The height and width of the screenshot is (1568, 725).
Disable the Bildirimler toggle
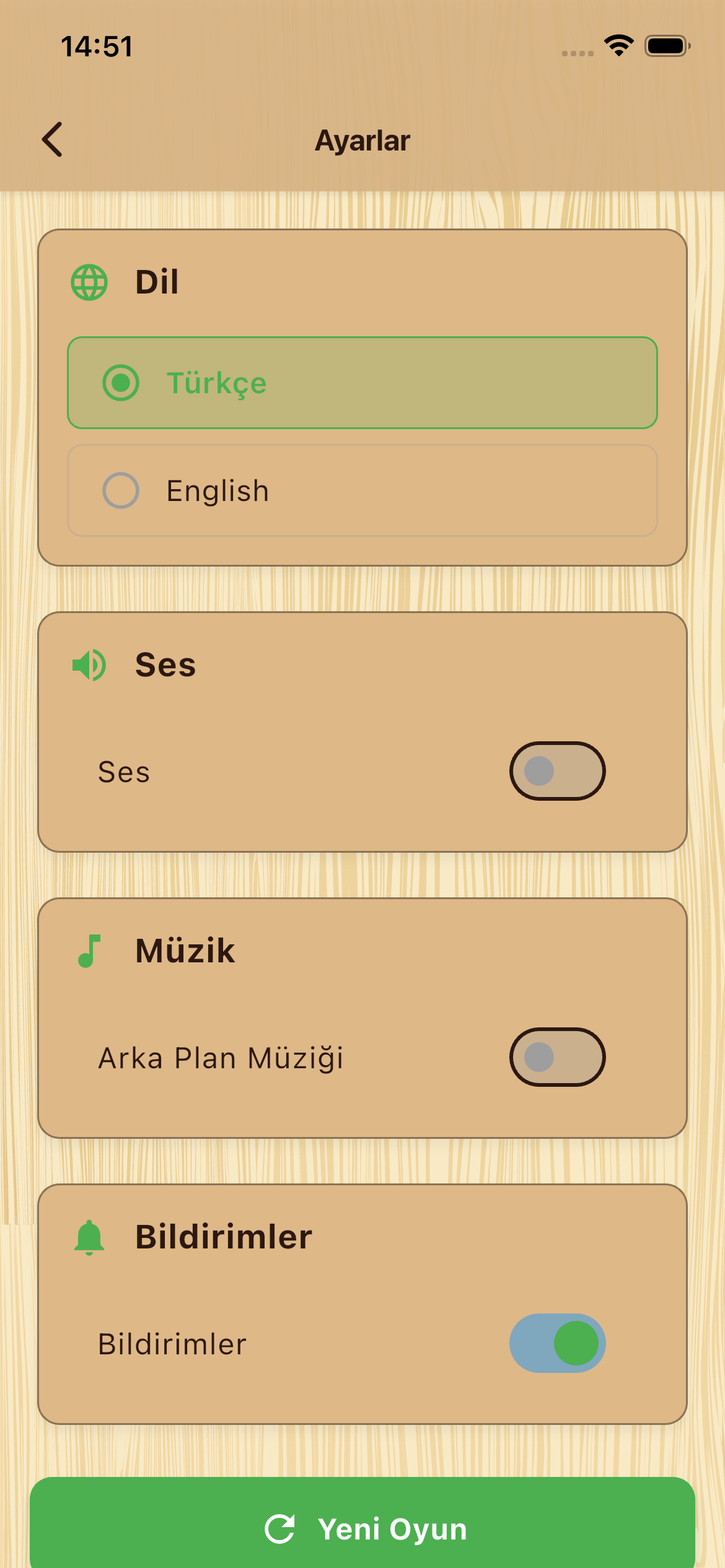coord(556,1344)
